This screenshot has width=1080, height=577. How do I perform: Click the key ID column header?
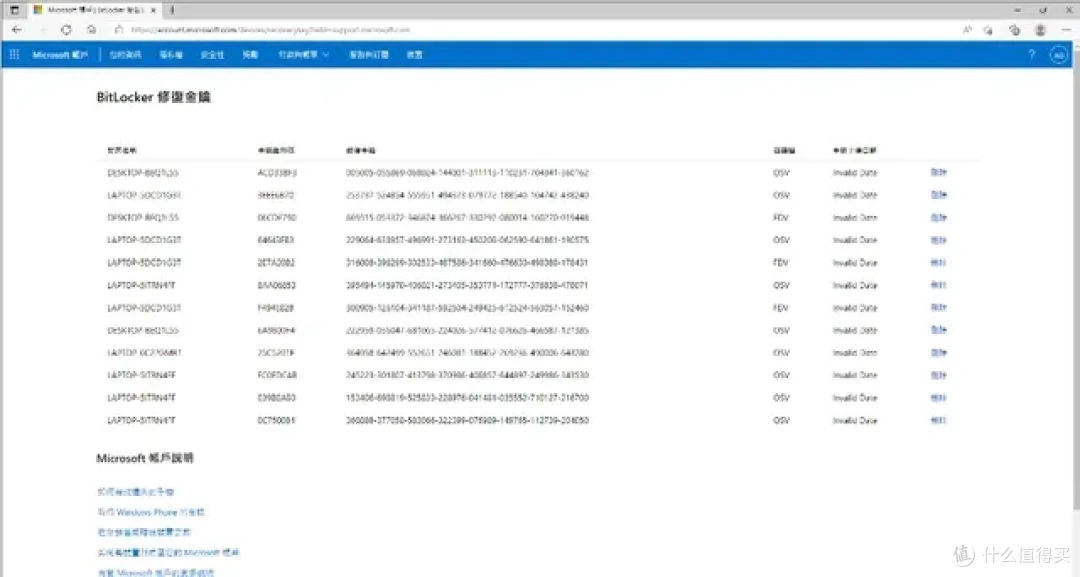[x=276, y=150]
